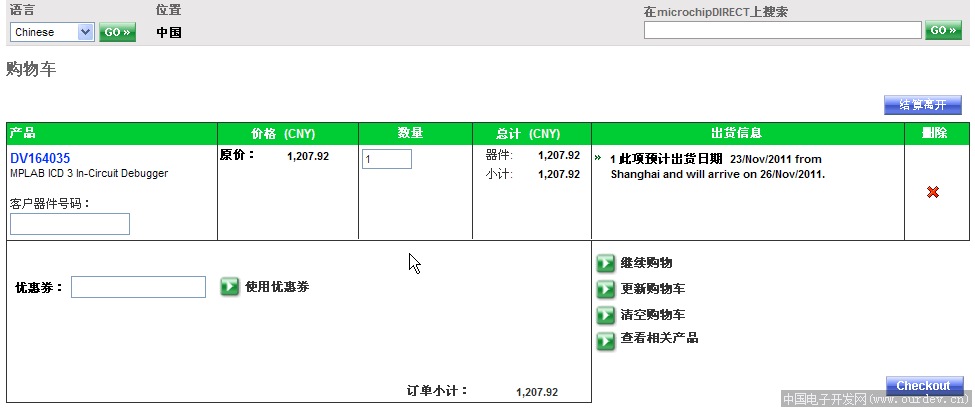
Task: Click the 价格 (CNY) column header
Action: pos(288,134)
